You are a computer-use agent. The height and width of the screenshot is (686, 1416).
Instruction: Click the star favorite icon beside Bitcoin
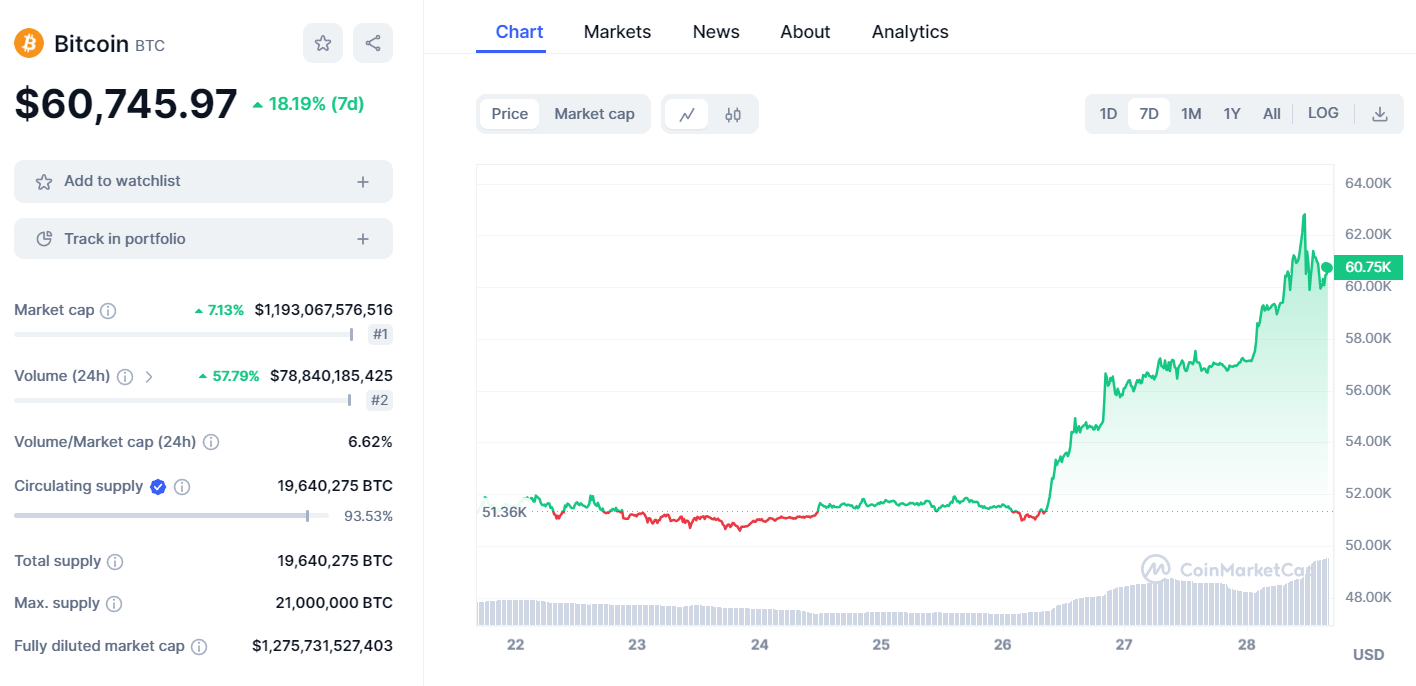323,43
